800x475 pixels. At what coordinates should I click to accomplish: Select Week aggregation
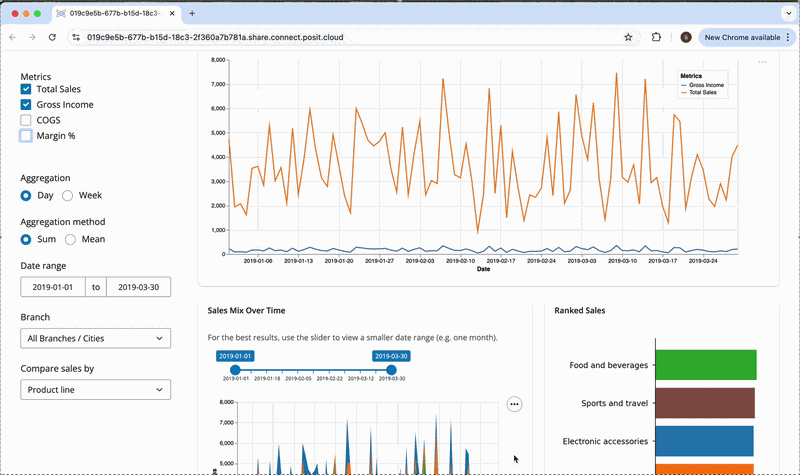(68, 196)
